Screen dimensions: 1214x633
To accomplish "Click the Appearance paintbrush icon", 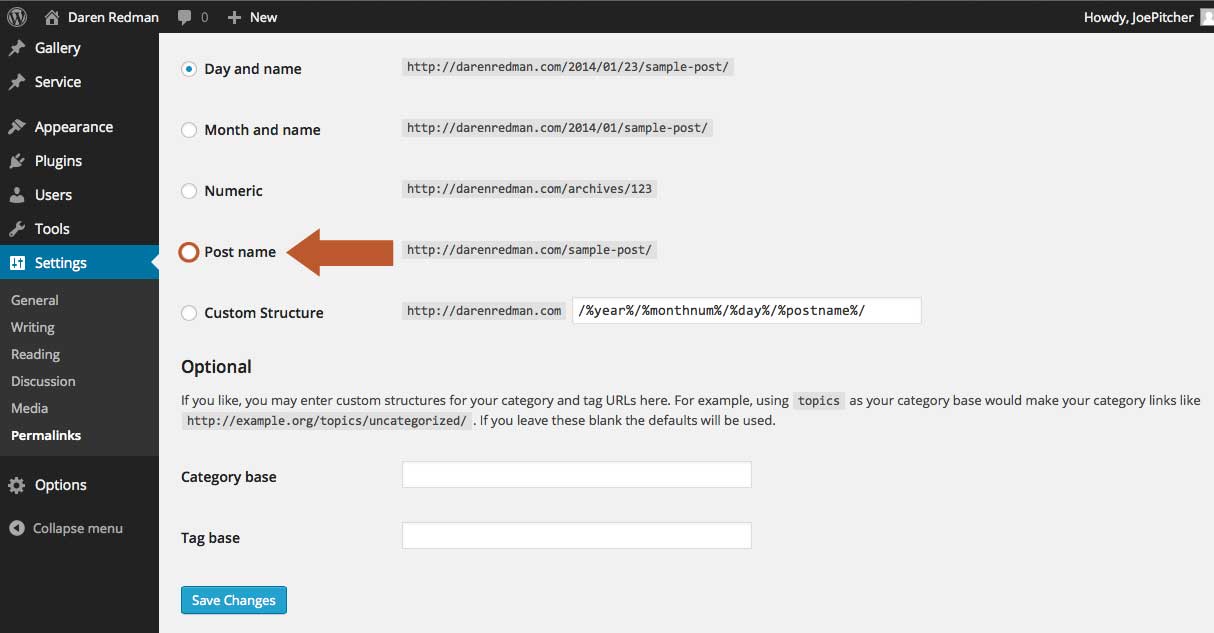I will [17, 127].
